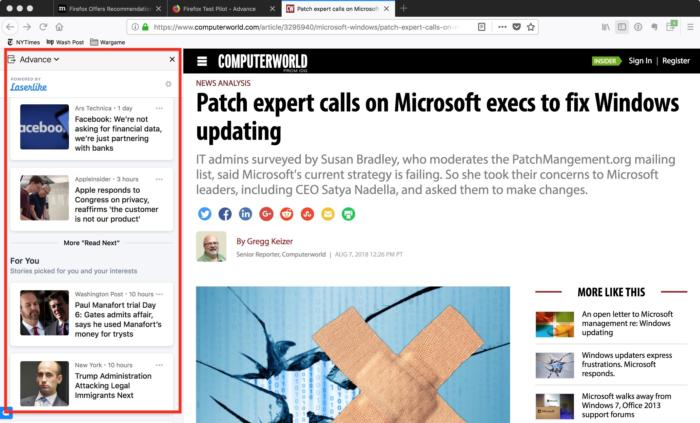Reload the current page

click(43, 27)
